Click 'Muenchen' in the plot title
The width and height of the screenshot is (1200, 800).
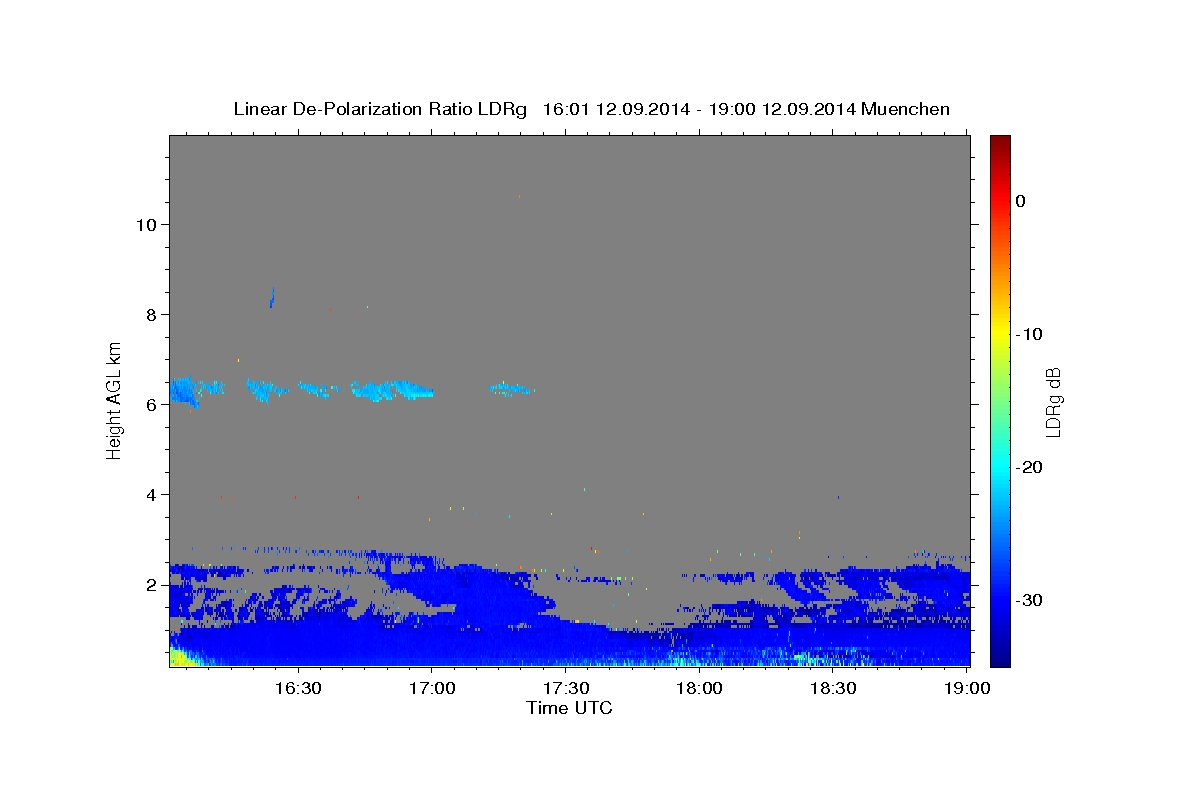pyautogui.click(x=905, y=109)
